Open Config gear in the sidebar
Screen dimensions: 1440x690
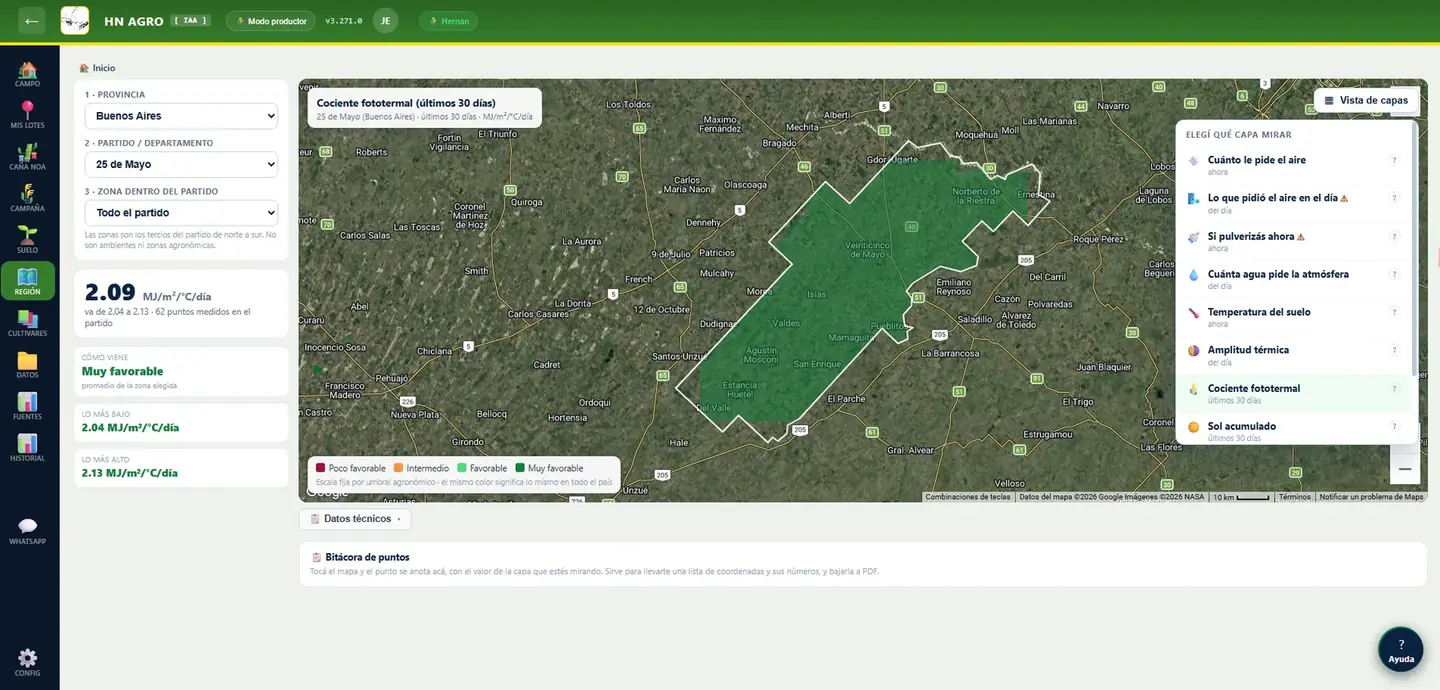click(x=28, y=662)
